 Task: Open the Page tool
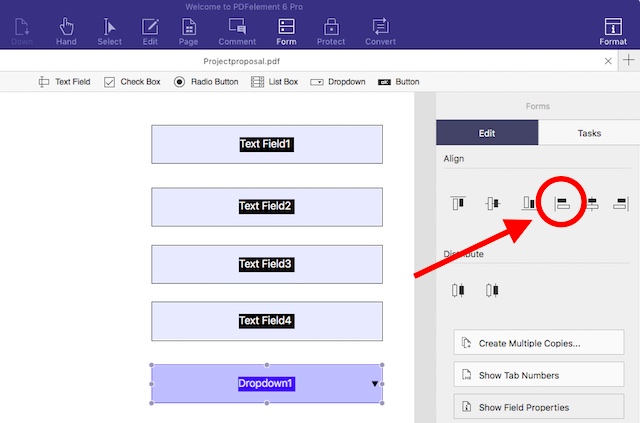(x=189, y=31)
